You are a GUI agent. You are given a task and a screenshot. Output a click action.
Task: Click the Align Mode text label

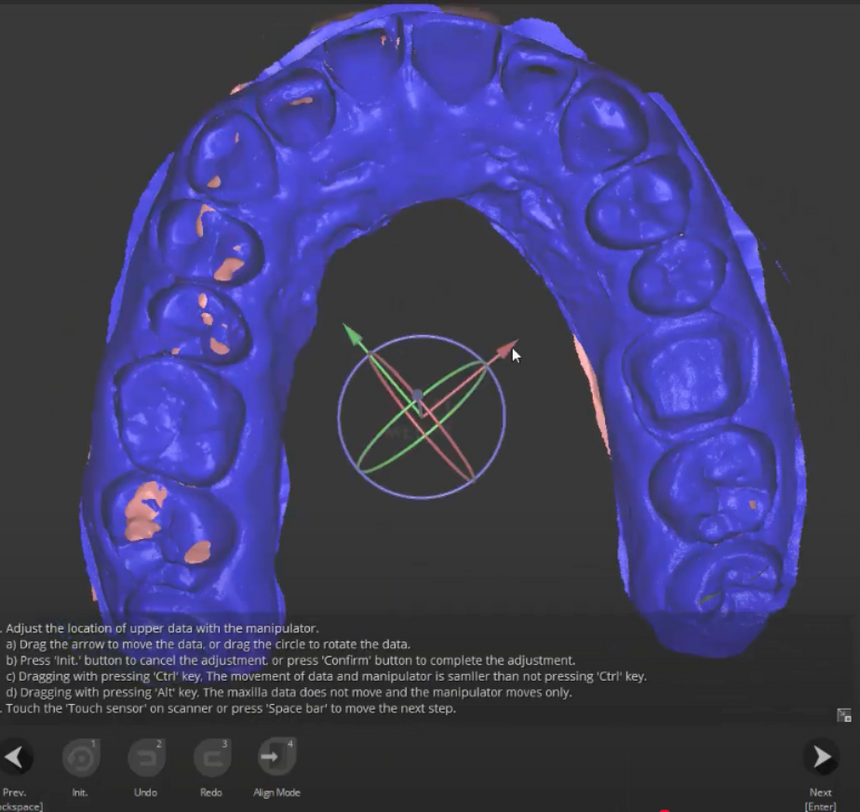coord(276,792)
